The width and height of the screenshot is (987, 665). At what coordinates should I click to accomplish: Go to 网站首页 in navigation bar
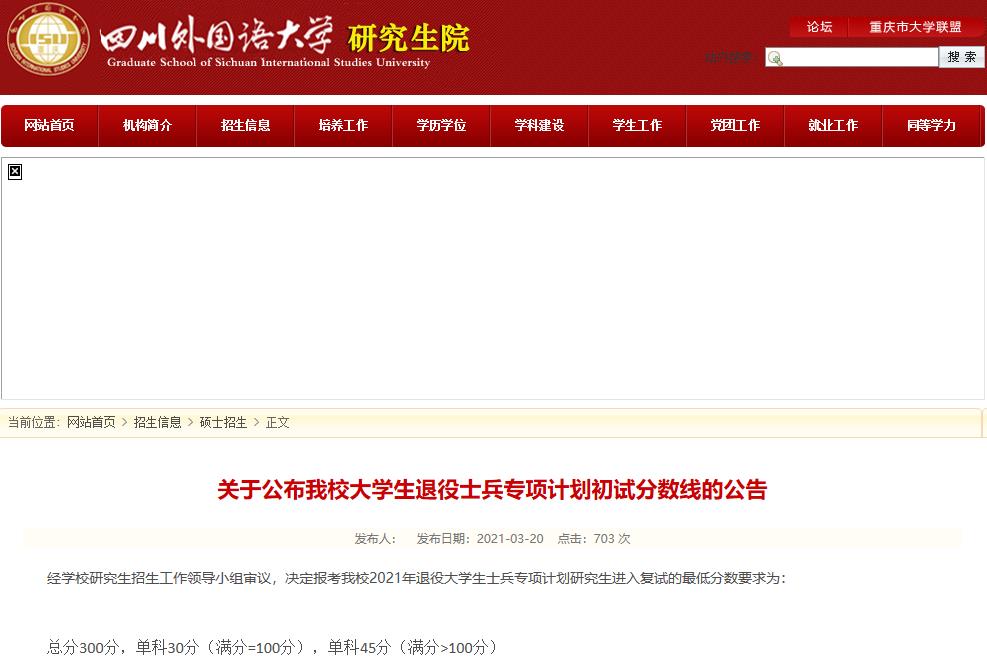[49, 125]
